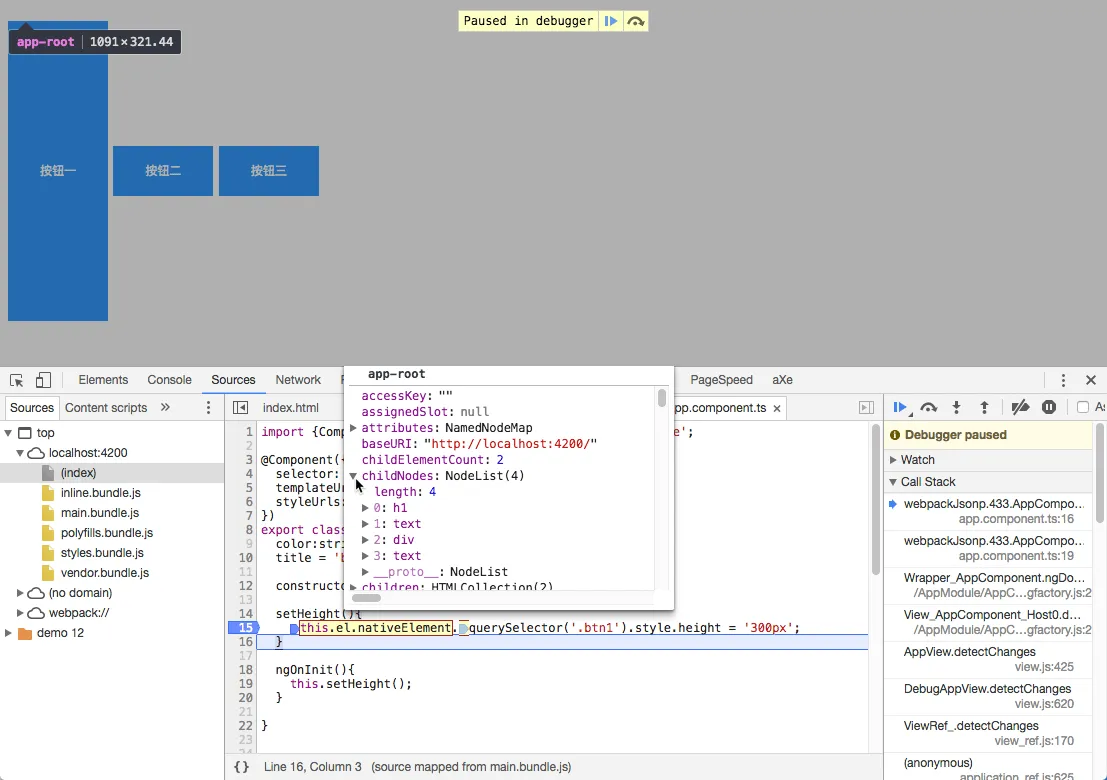This screenshot has height=780, width=1107.
Task: Switch to the Console tab
Action: tap(169, 380)
